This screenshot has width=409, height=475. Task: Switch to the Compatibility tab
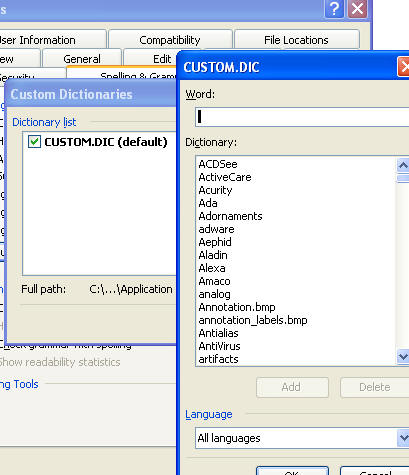tap(170, 40)
